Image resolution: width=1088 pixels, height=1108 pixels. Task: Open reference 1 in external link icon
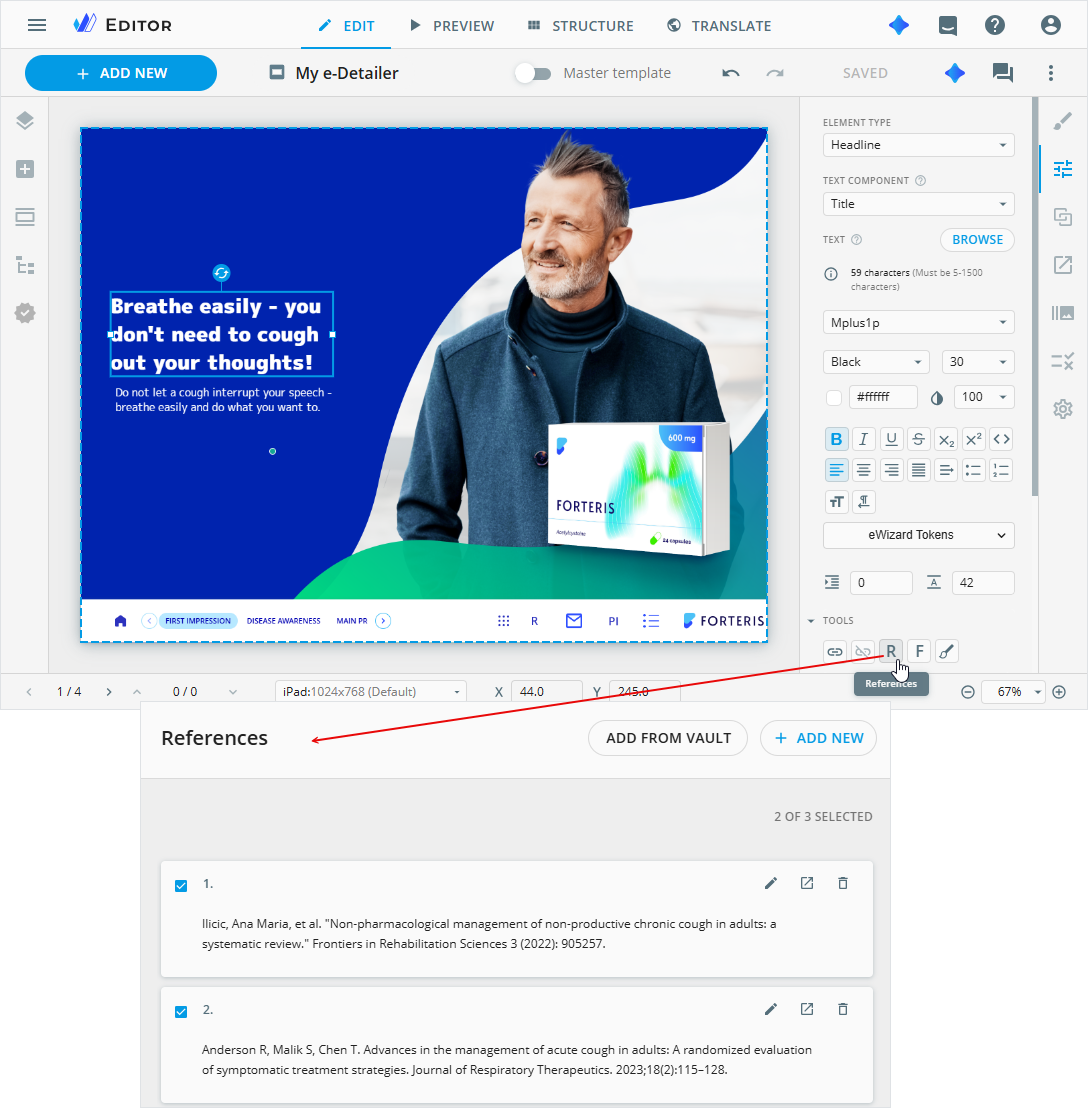(807, 883)
